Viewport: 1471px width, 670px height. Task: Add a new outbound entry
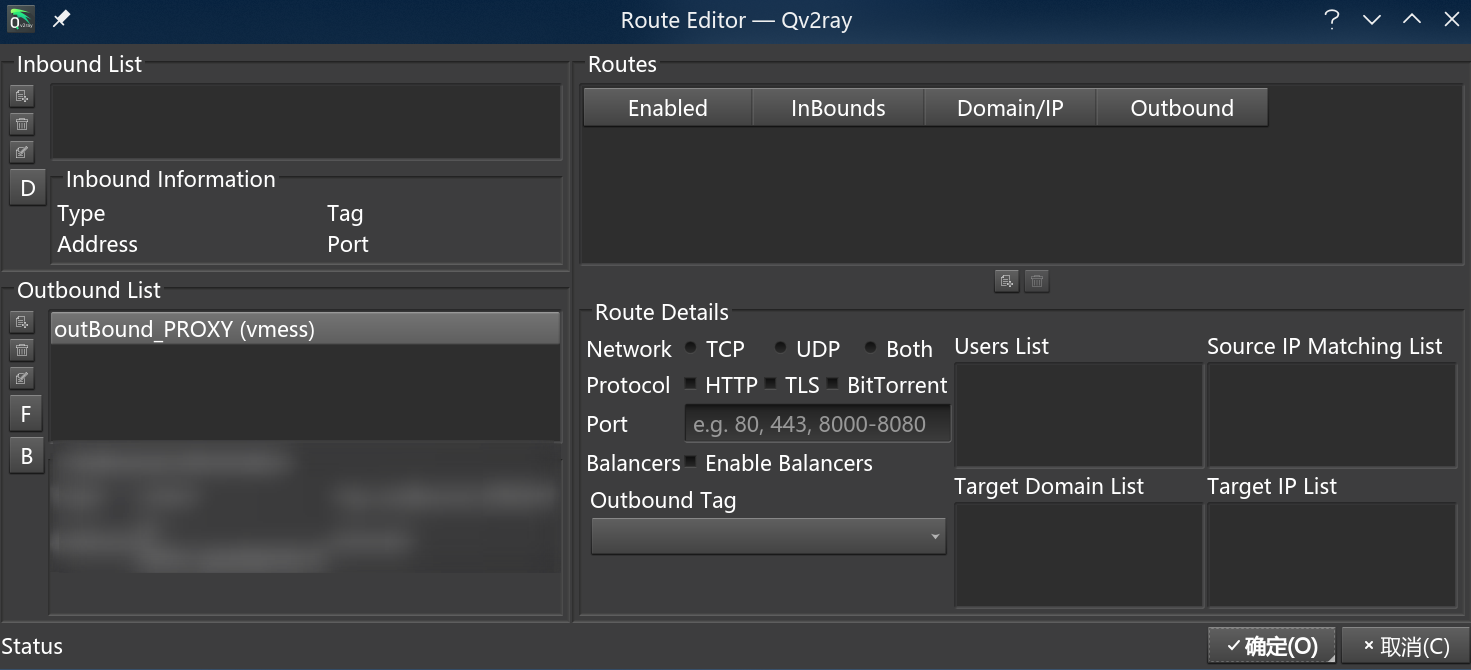click(x=21, y=321)
